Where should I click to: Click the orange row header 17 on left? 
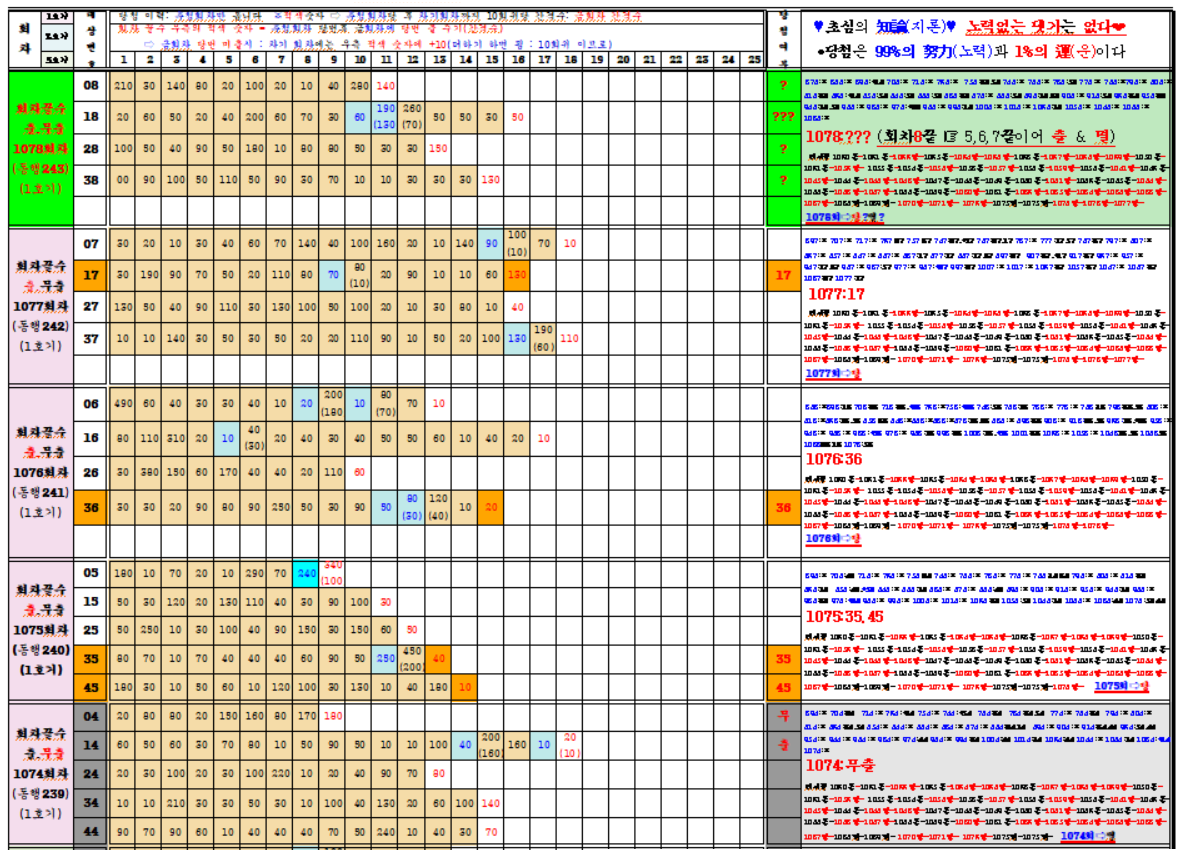coord(91,275)
